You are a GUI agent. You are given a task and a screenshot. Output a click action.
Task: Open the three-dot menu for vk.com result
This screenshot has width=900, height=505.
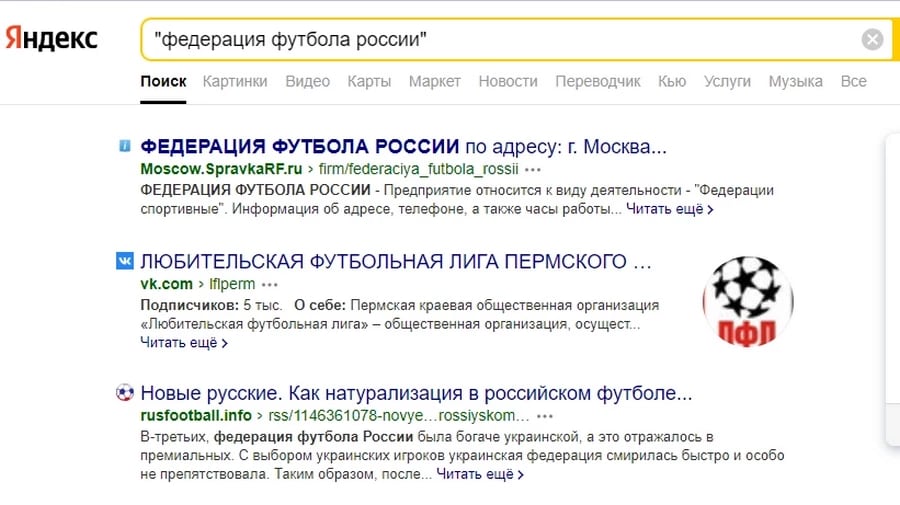pos(269,285)
